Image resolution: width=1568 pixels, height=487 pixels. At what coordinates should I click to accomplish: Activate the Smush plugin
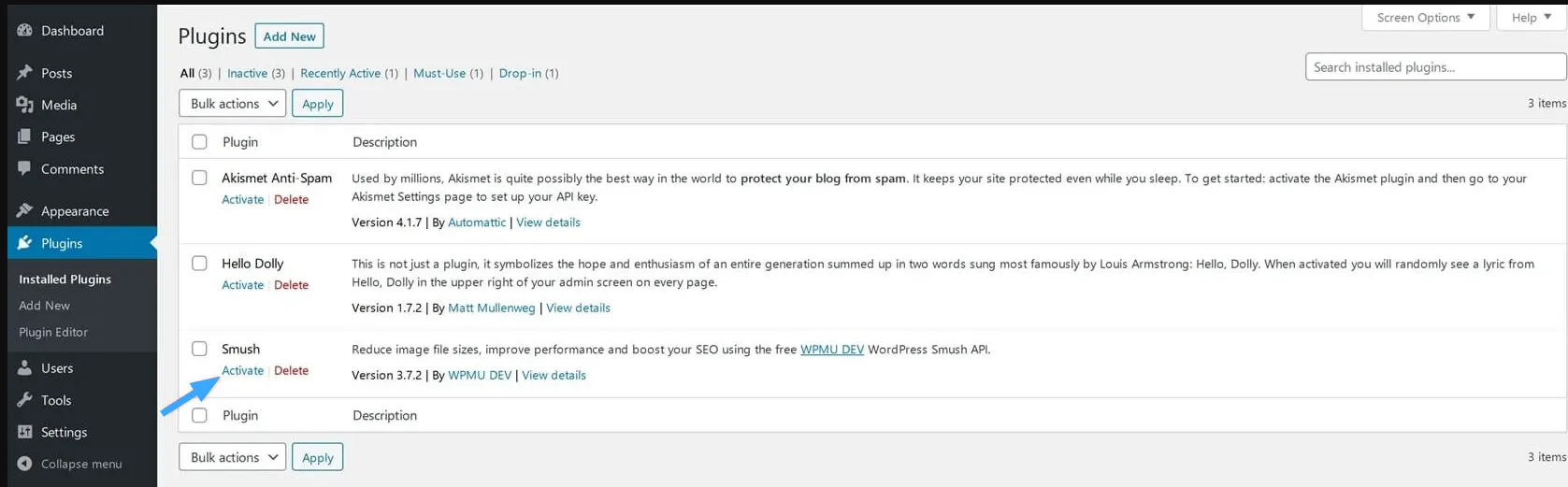242,371
